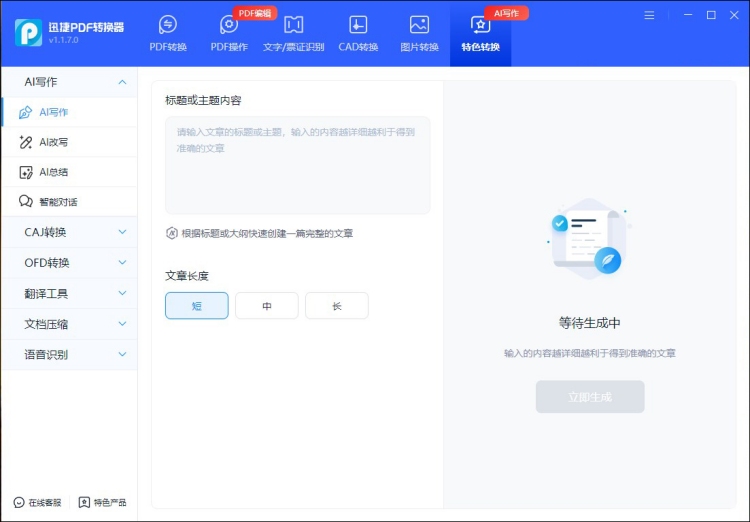This screenshot has width=750, height=522.
Task: Choose the 长 article length option
Action: pos(337,306)
